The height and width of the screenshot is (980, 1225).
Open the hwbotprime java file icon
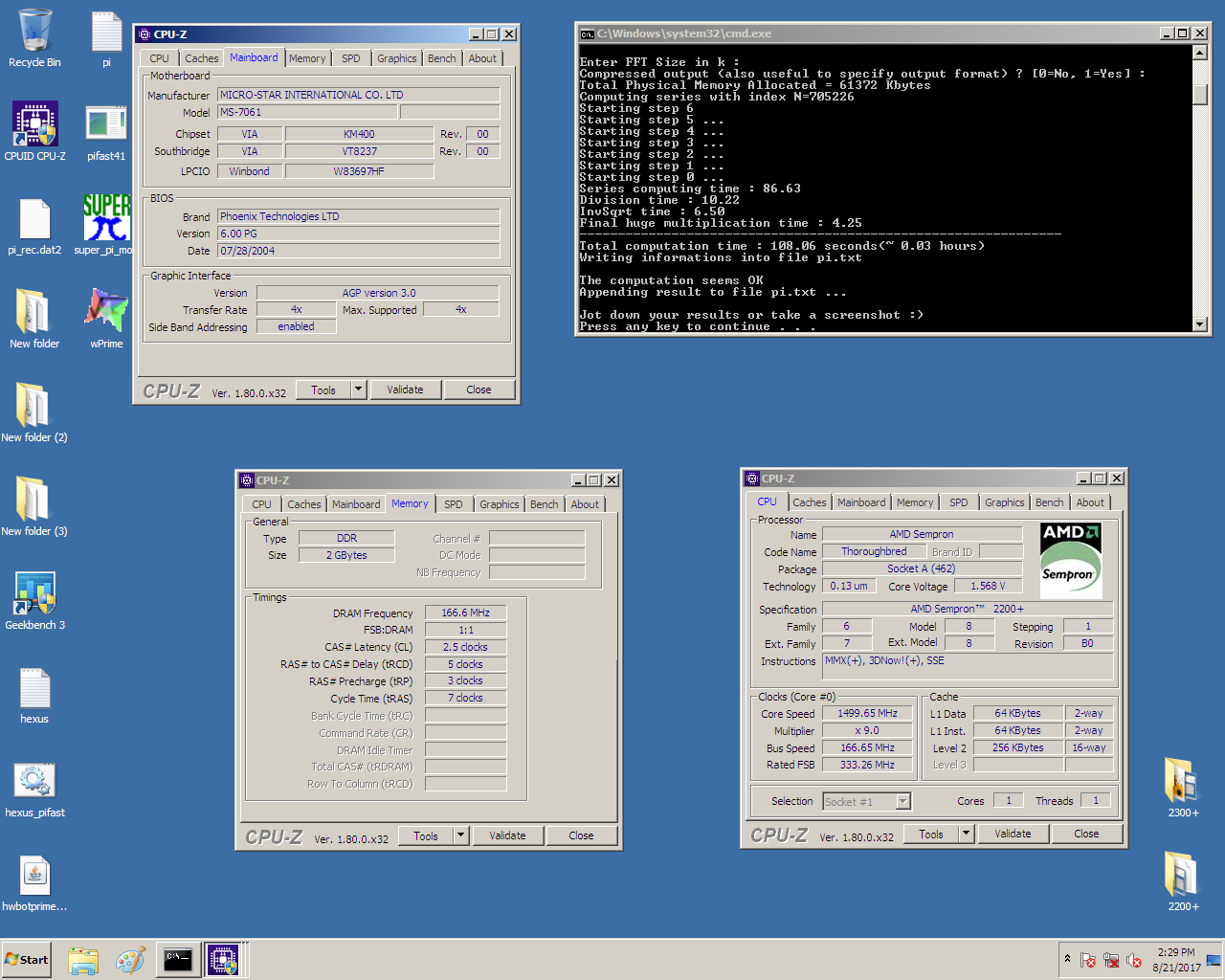[x=34, y=882]
